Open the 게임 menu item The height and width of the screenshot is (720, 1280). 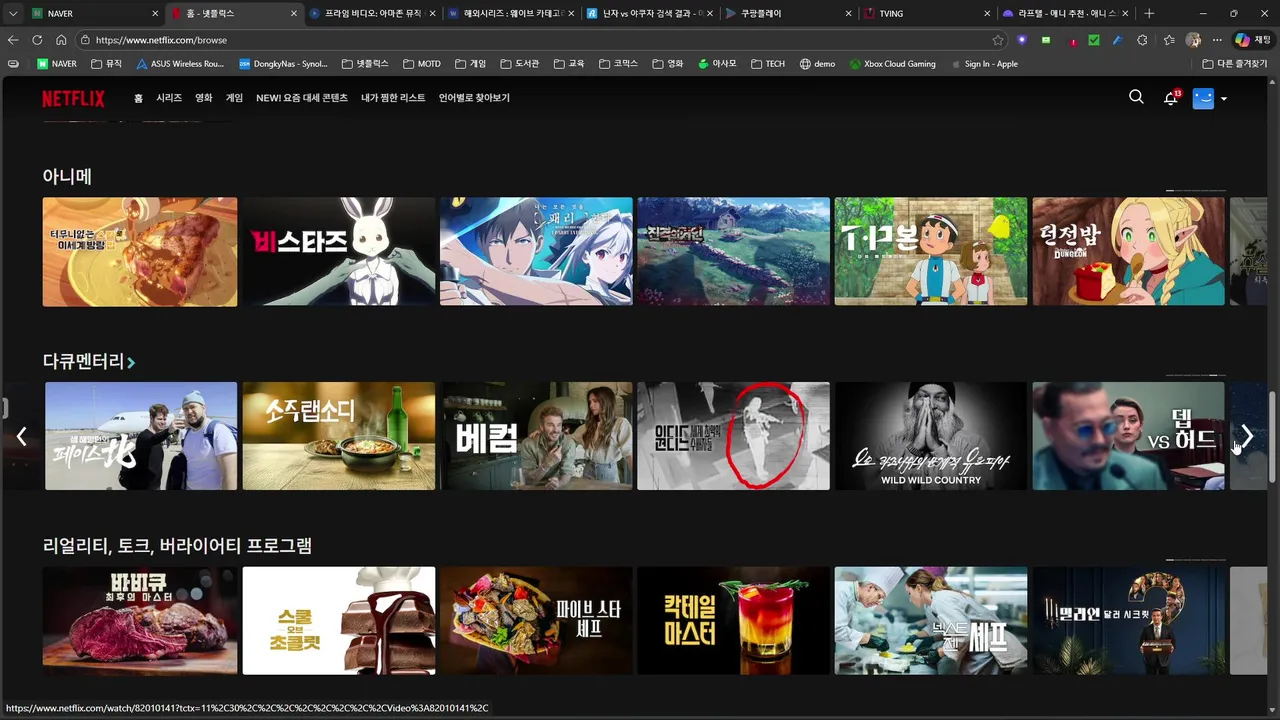234,98
